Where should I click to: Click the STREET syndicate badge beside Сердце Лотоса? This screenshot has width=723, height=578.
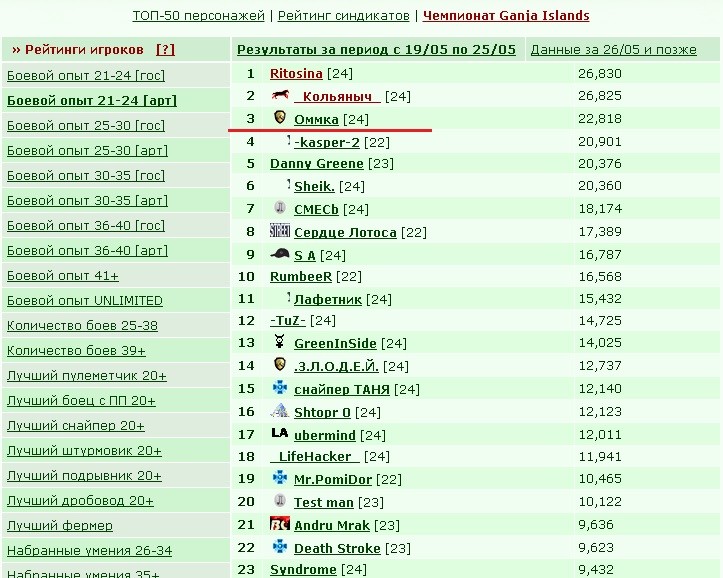click(x=280, y=230)
